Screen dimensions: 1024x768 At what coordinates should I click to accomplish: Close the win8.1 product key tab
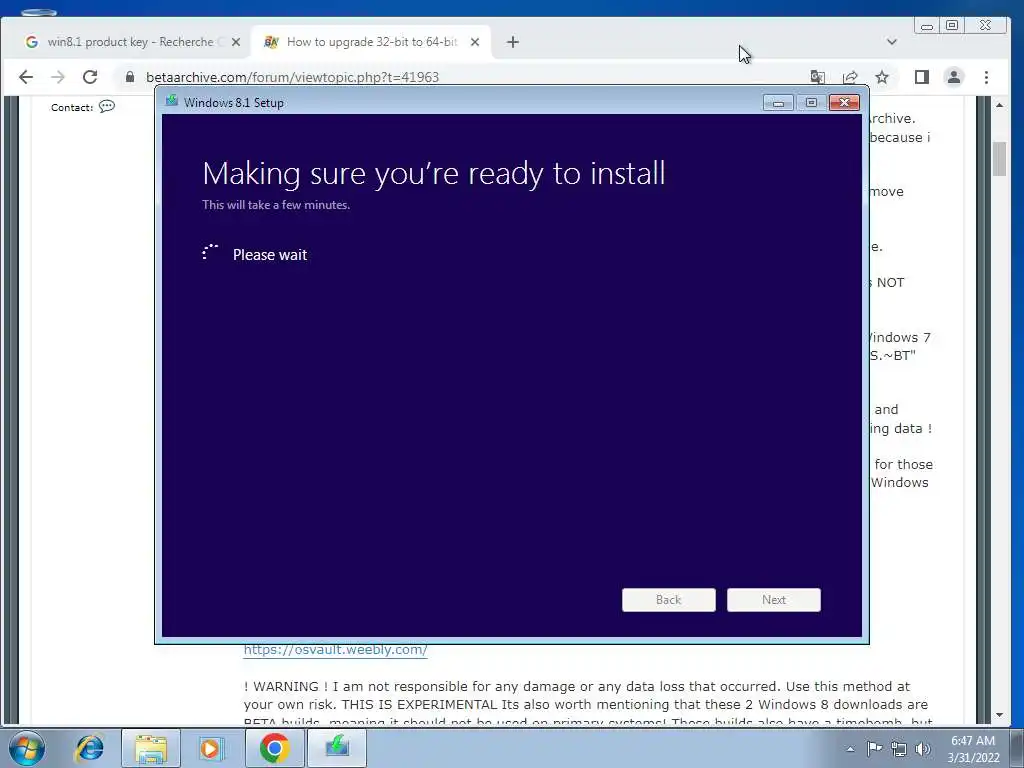236,42
